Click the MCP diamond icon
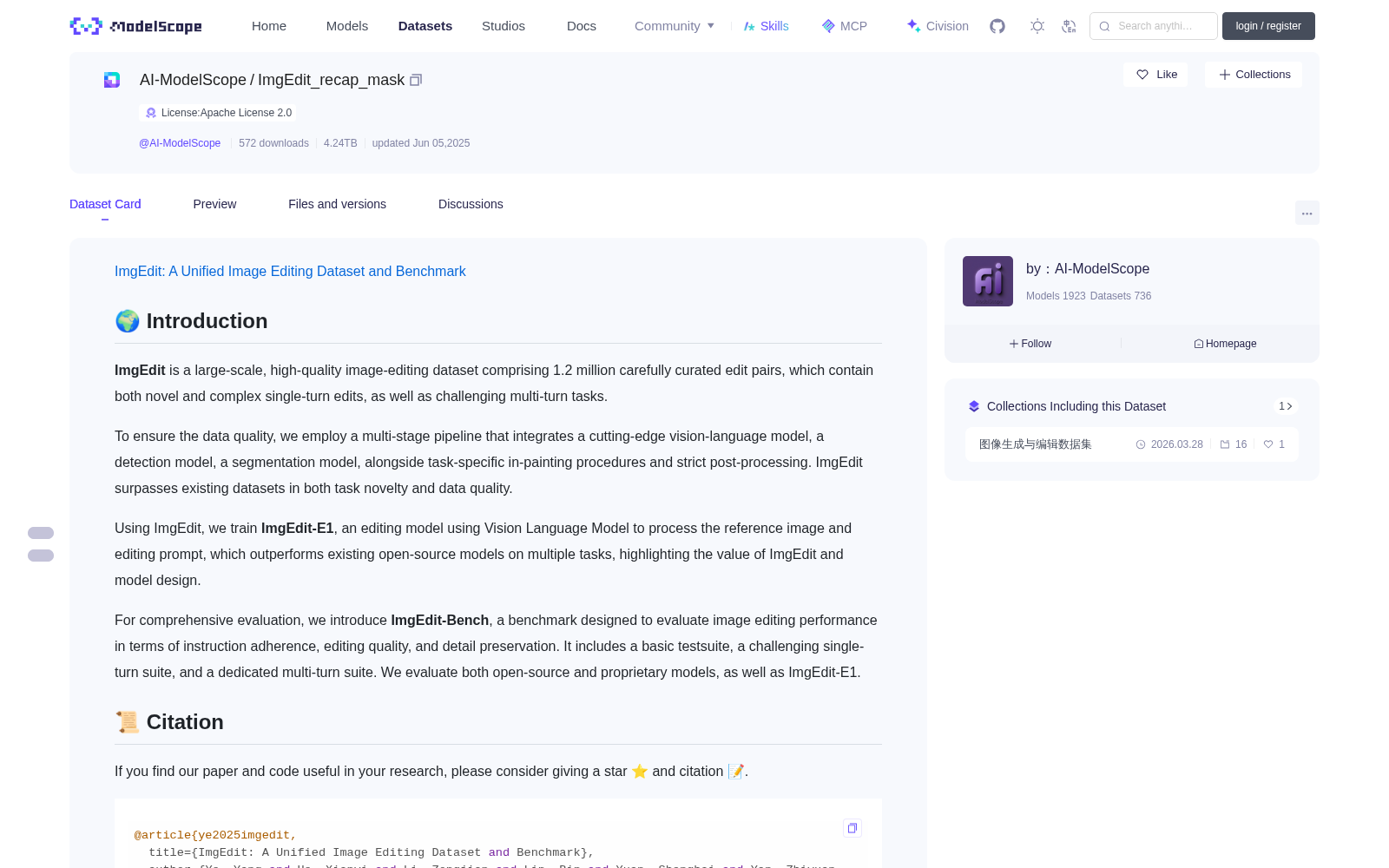The height and width of the screenshot is (868, 1389). pyautogui.click(x=828, y=26)
